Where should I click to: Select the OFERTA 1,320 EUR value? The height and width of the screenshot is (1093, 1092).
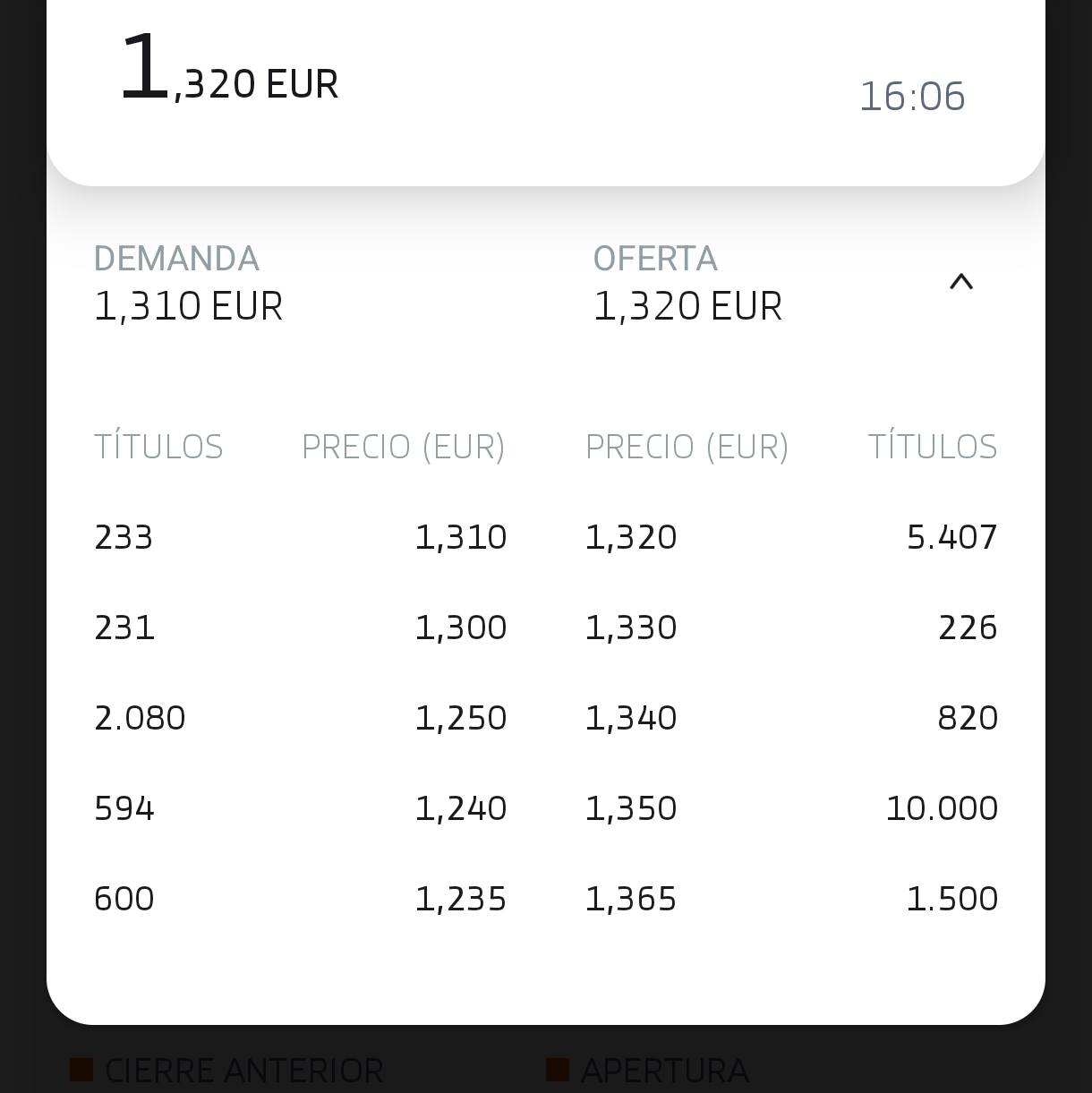pyautogui.click(x=687, y=306)
